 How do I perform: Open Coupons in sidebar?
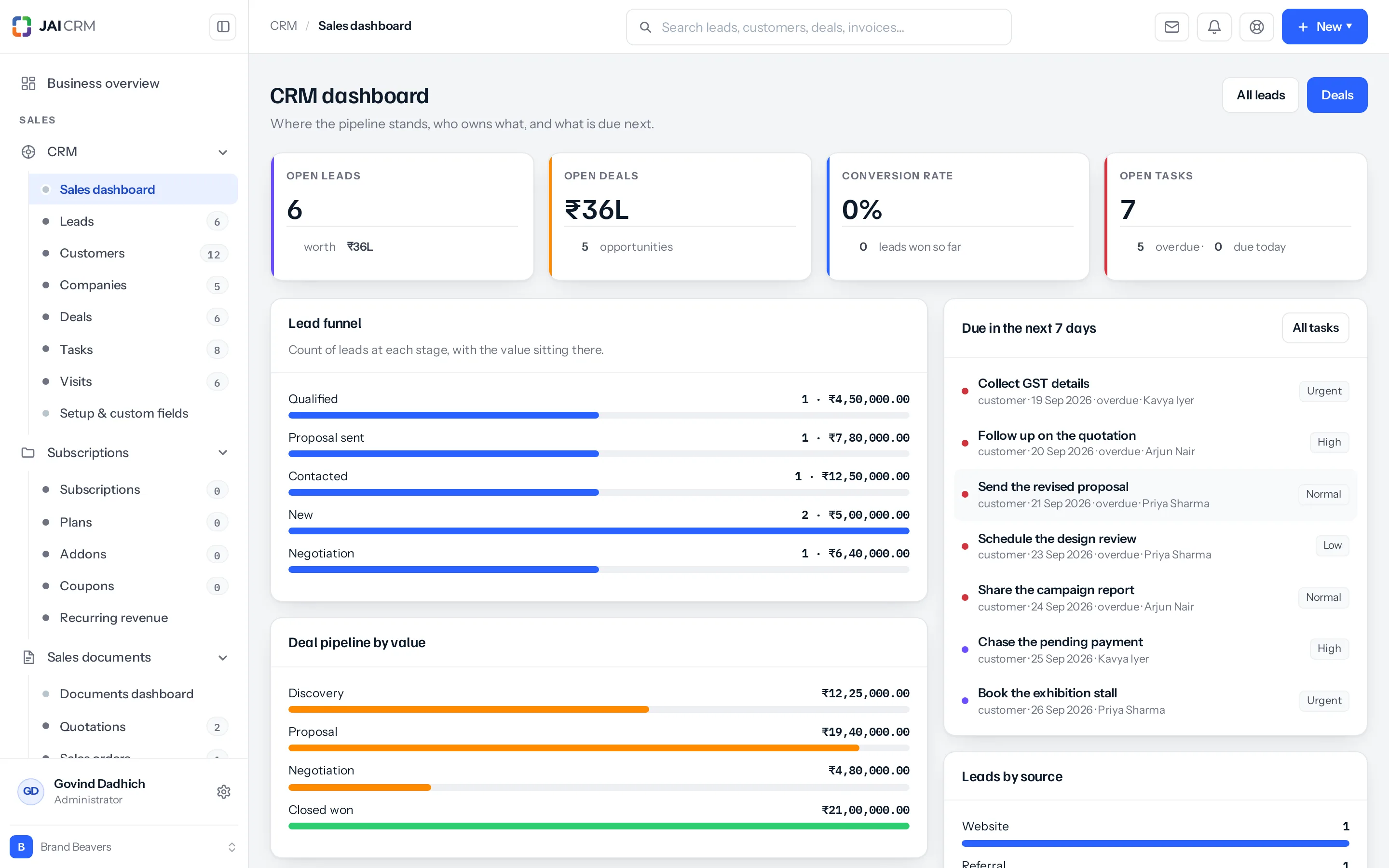[133, 585]
